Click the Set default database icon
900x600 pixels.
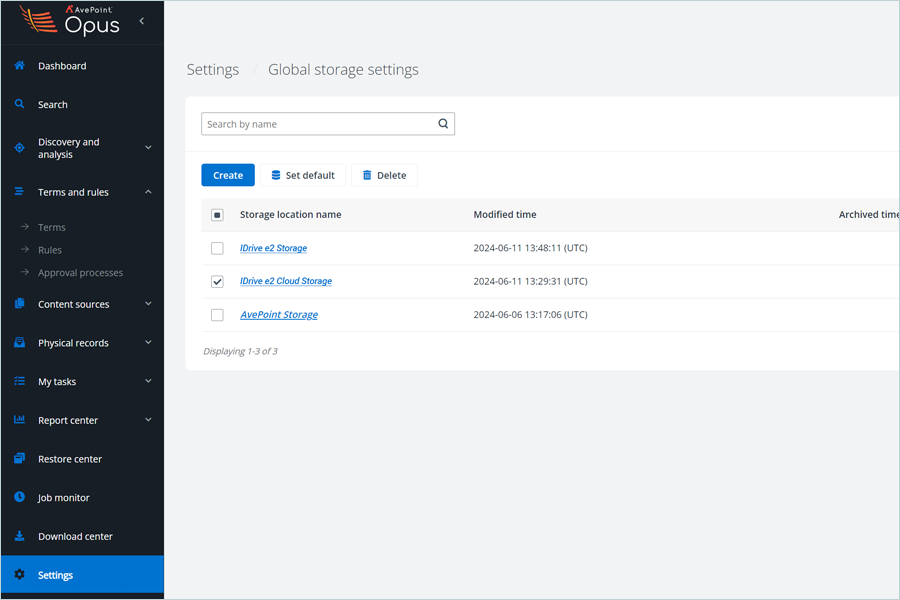(x=276, y=175)
